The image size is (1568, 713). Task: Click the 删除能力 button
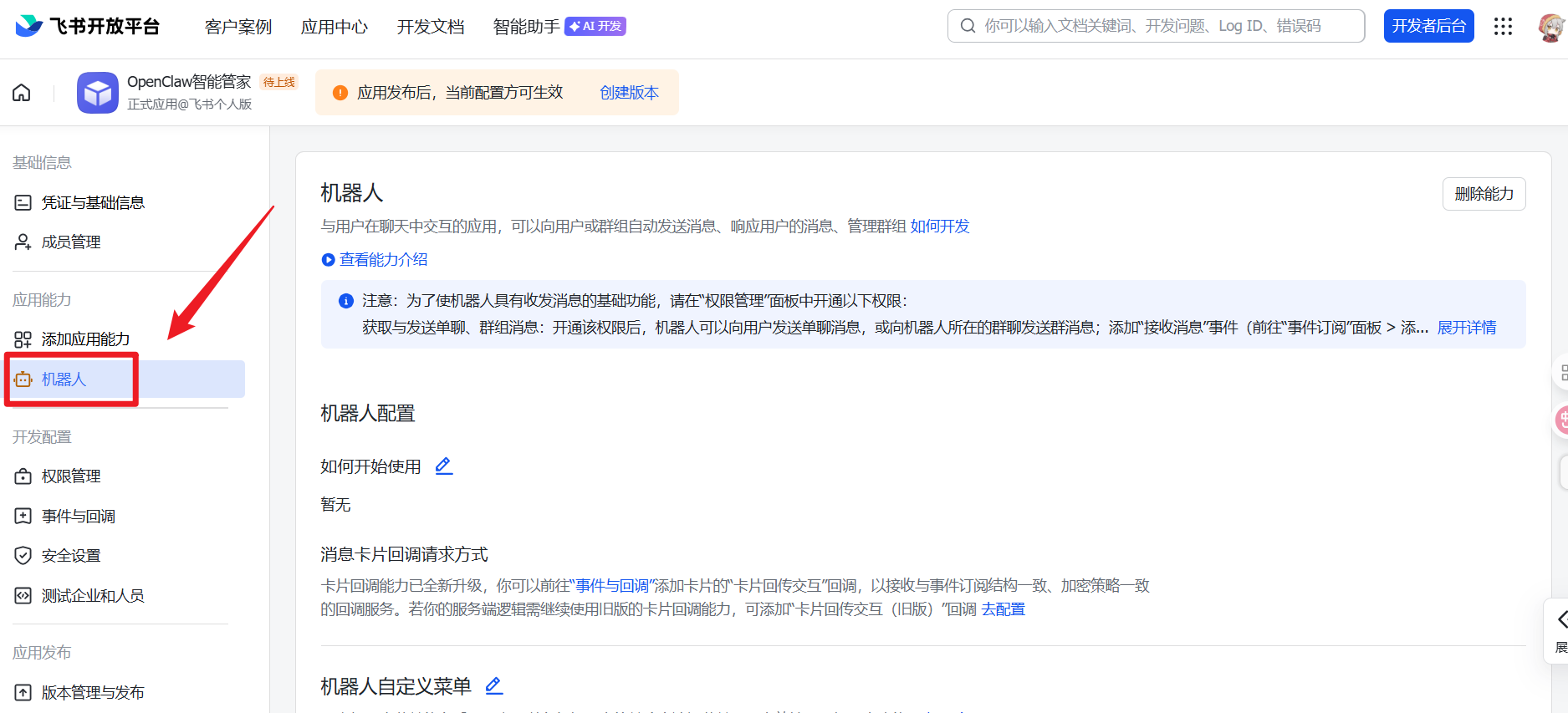pos(1484,194)
